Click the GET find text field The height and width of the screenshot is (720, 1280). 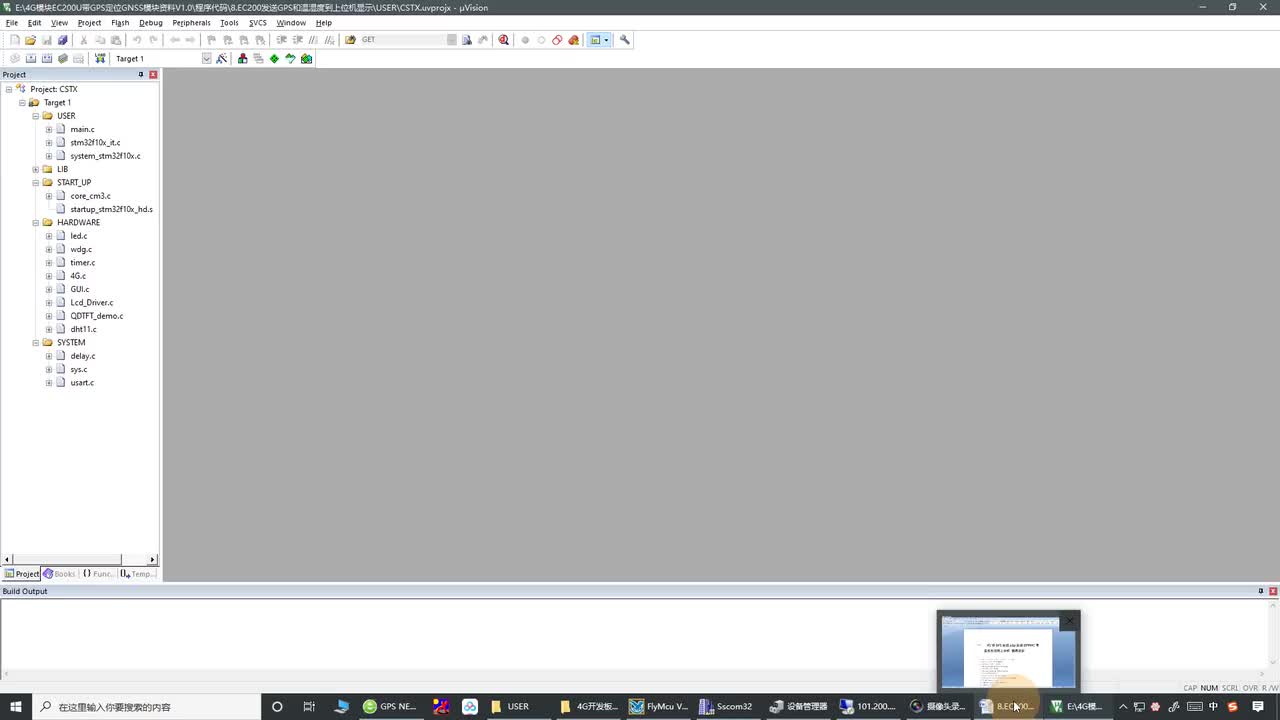coord(403,40)
